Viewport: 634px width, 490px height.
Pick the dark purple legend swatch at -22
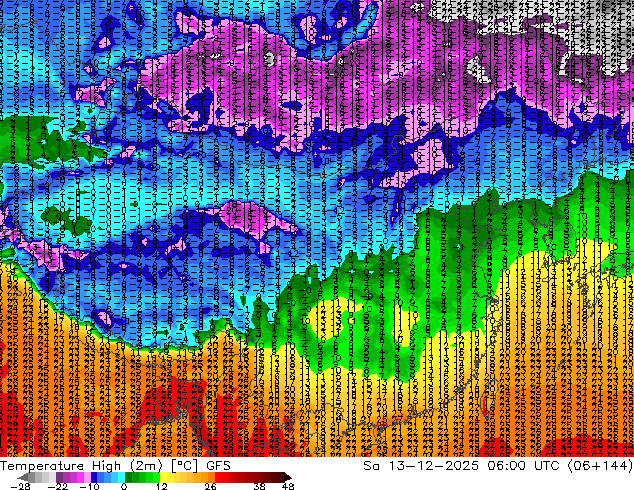coord(59,477)
